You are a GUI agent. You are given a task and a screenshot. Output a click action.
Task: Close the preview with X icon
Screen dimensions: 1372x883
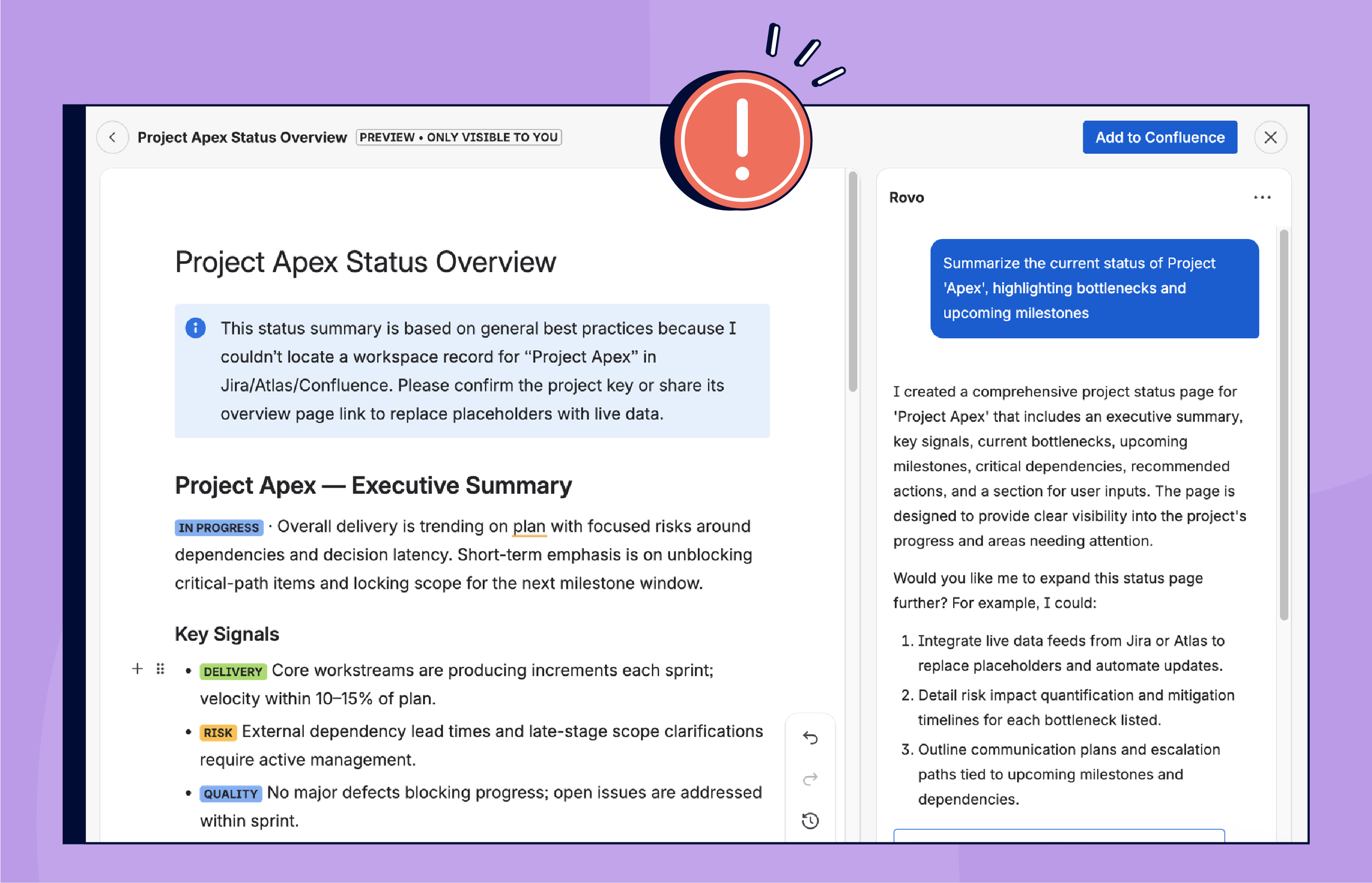(1270, 138)
